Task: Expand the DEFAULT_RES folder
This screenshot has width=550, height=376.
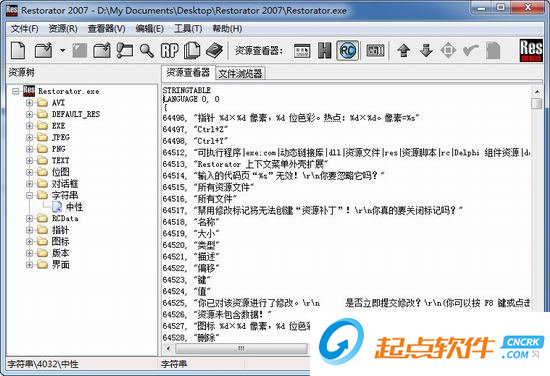Action: point(29,114)
